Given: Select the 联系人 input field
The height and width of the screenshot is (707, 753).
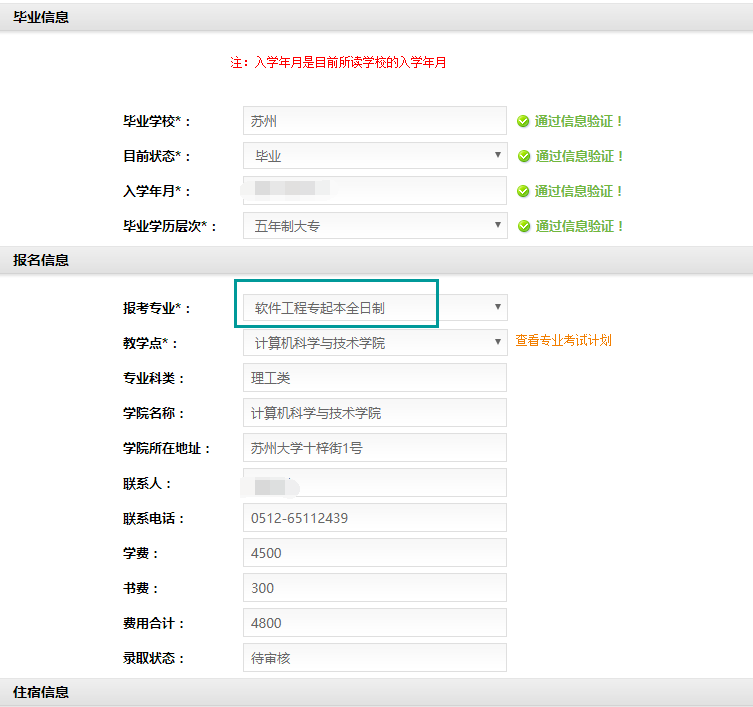Looking at the screenshot, I should pos(374,483).
